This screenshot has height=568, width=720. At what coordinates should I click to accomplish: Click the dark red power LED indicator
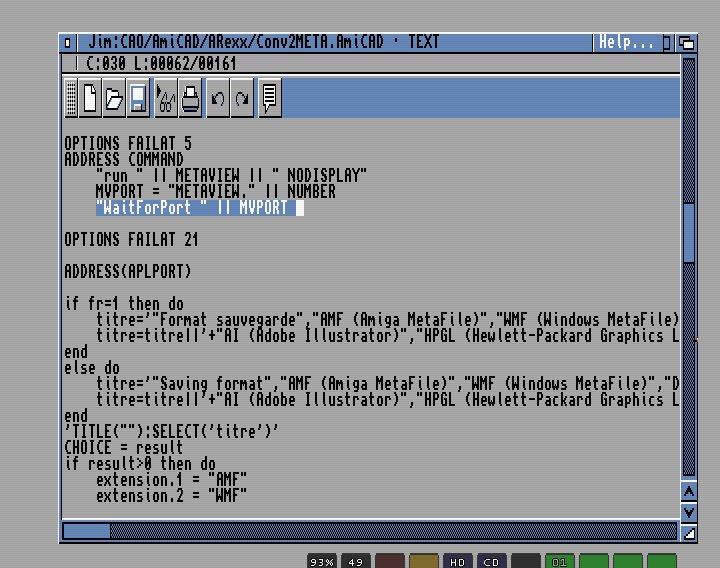(389, 562)
